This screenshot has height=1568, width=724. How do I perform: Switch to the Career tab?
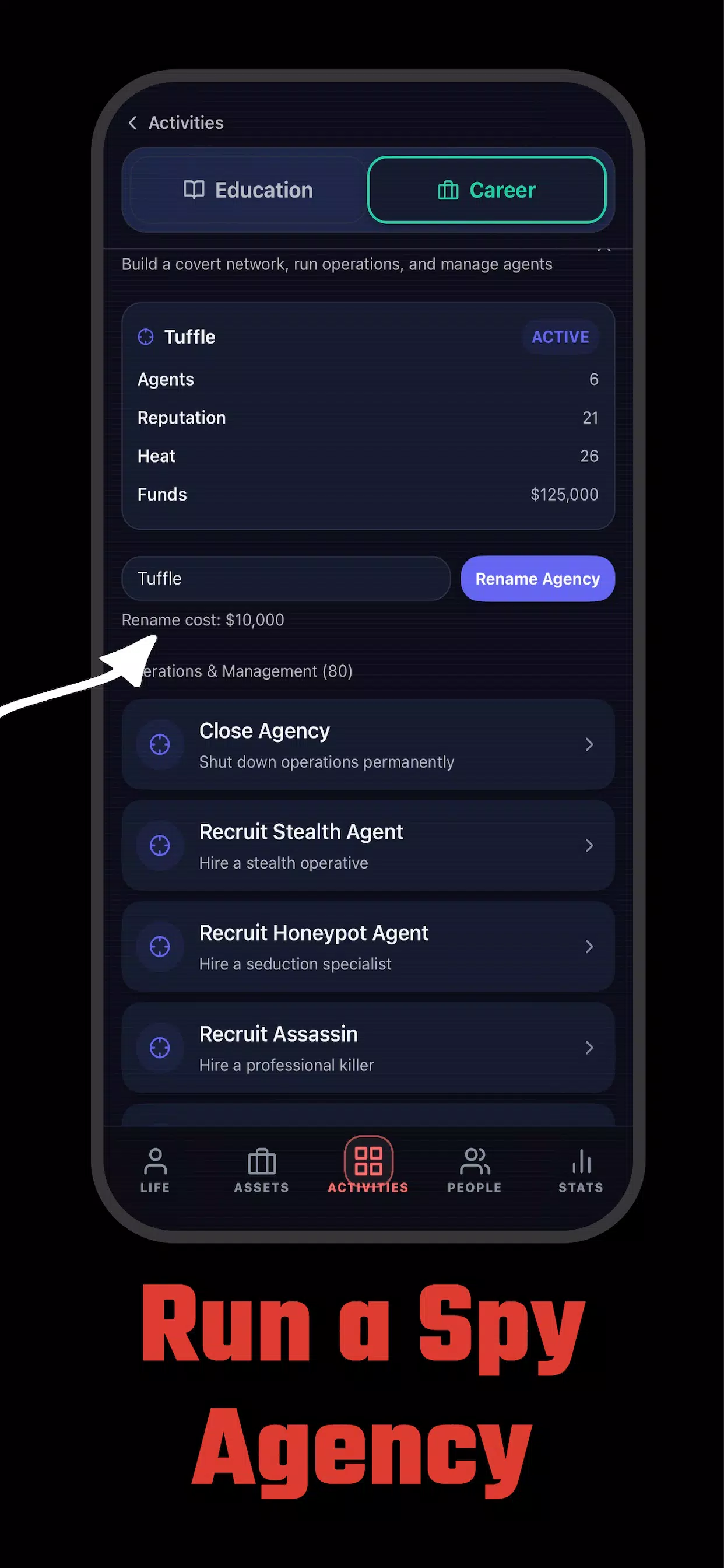coord(487,190)
